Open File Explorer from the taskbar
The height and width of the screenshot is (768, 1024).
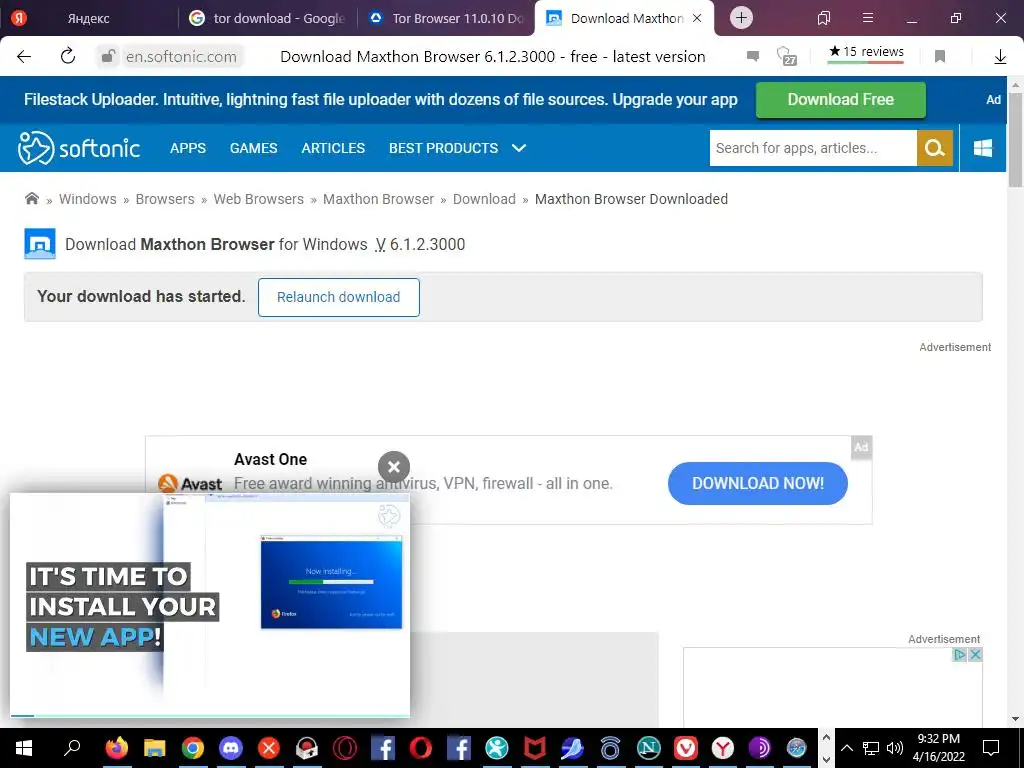click(x=155, y=748)
